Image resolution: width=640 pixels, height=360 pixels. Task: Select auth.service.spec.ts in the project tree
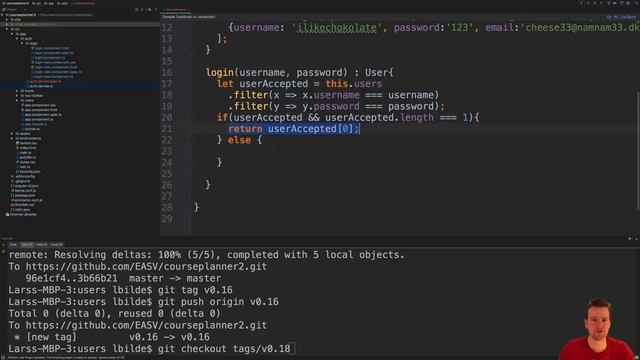pos(45,82)
